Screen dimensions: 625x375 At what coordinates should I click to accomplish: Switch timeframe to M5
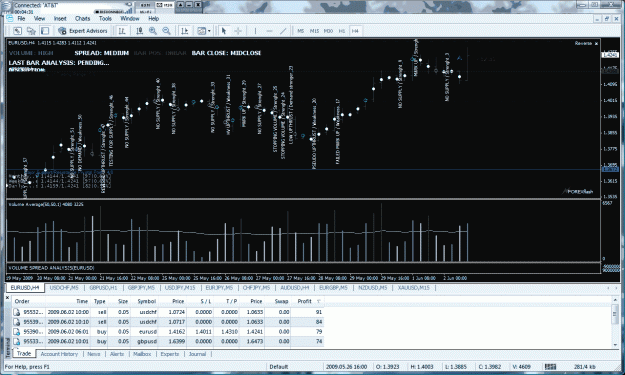pyautogui.click(x=301, y=31)
